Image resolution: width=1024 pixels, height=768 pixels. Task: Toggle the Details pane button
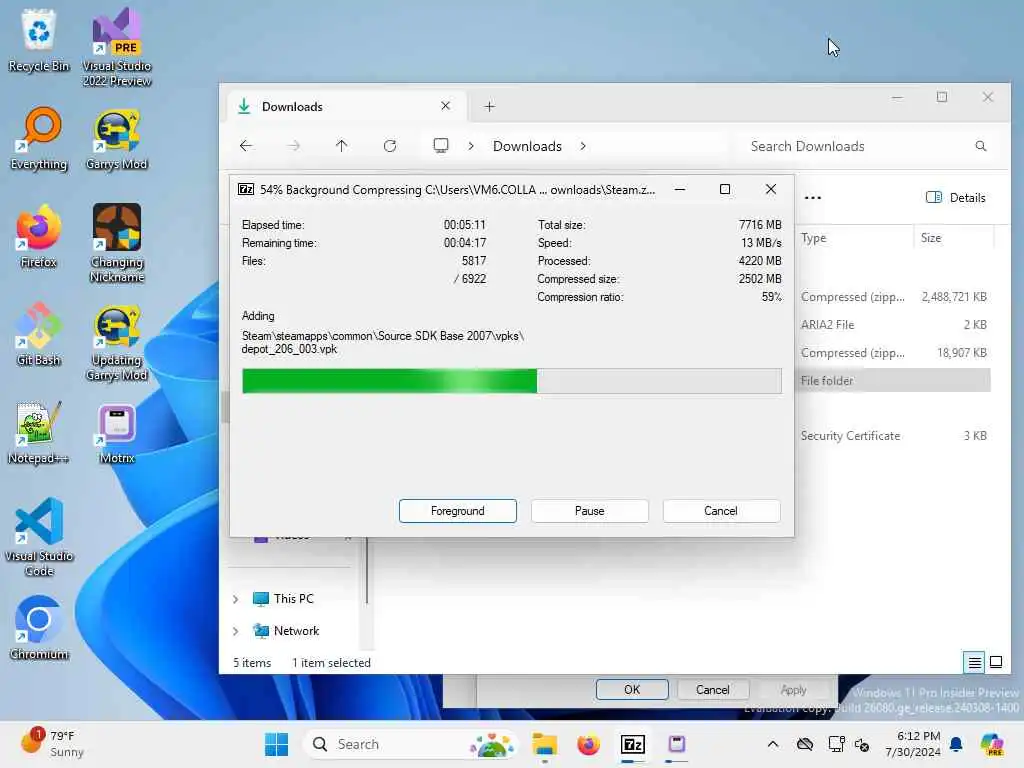955,197
